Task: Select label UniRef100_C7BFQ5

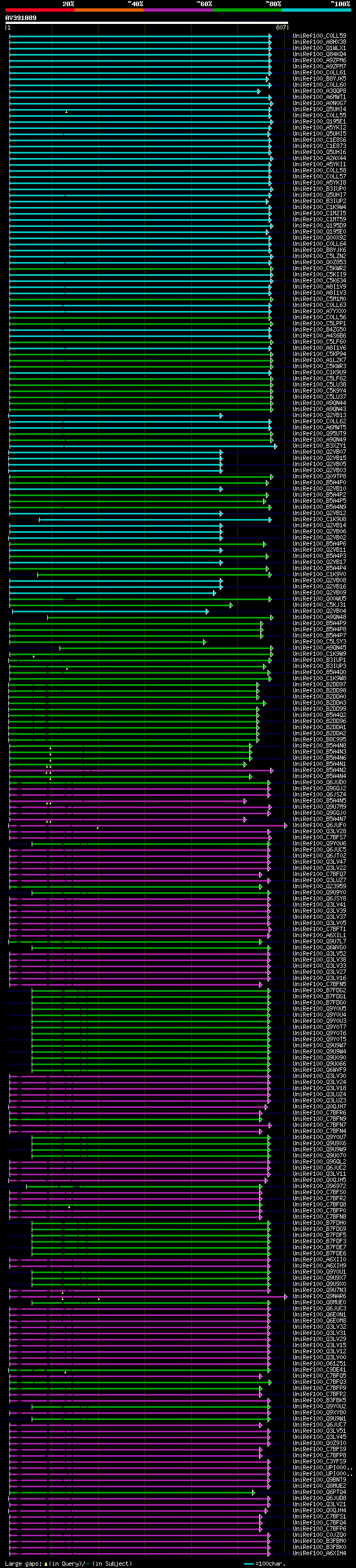Action: (x=319, y=1376)
